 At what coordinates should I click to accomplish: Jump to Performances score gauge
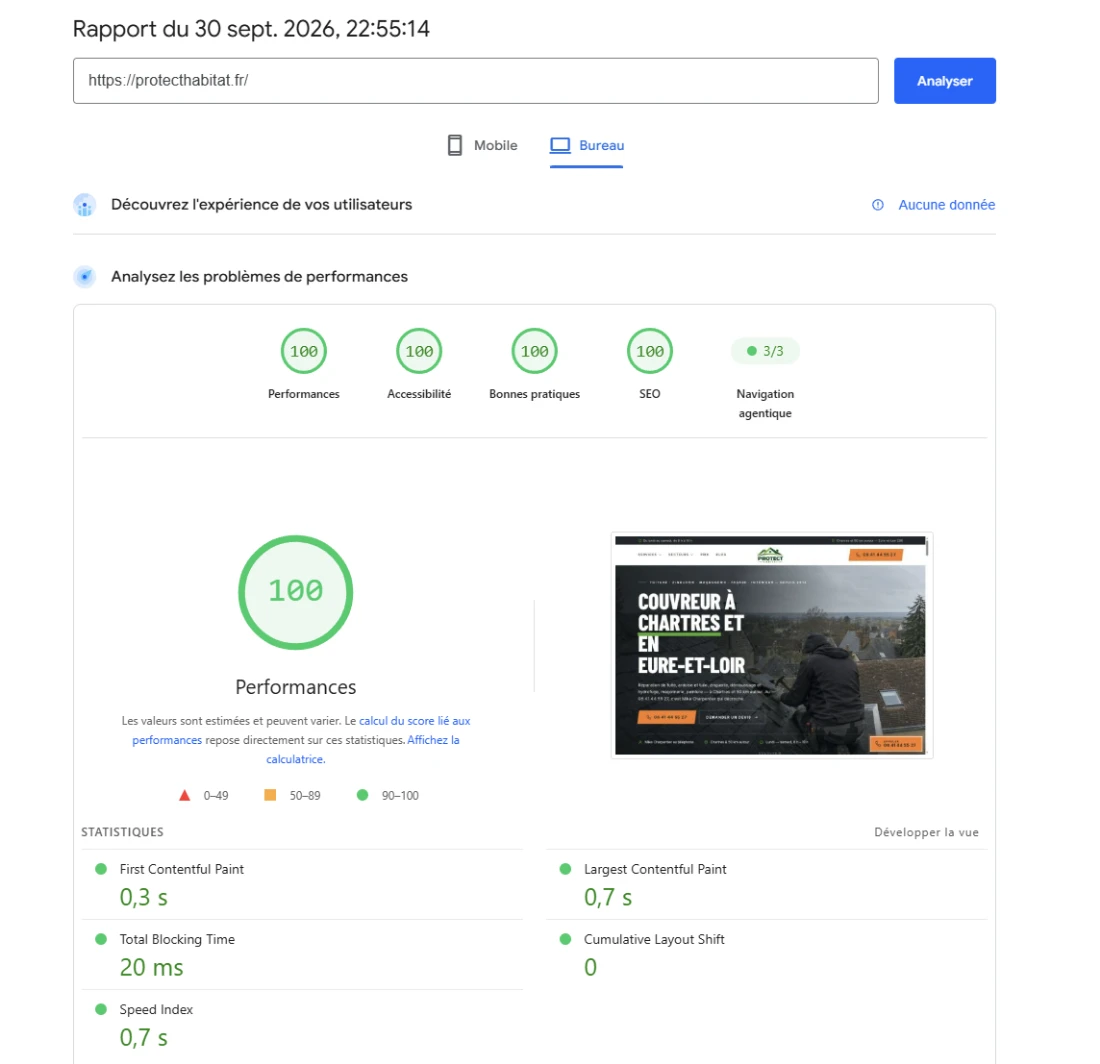304,351
